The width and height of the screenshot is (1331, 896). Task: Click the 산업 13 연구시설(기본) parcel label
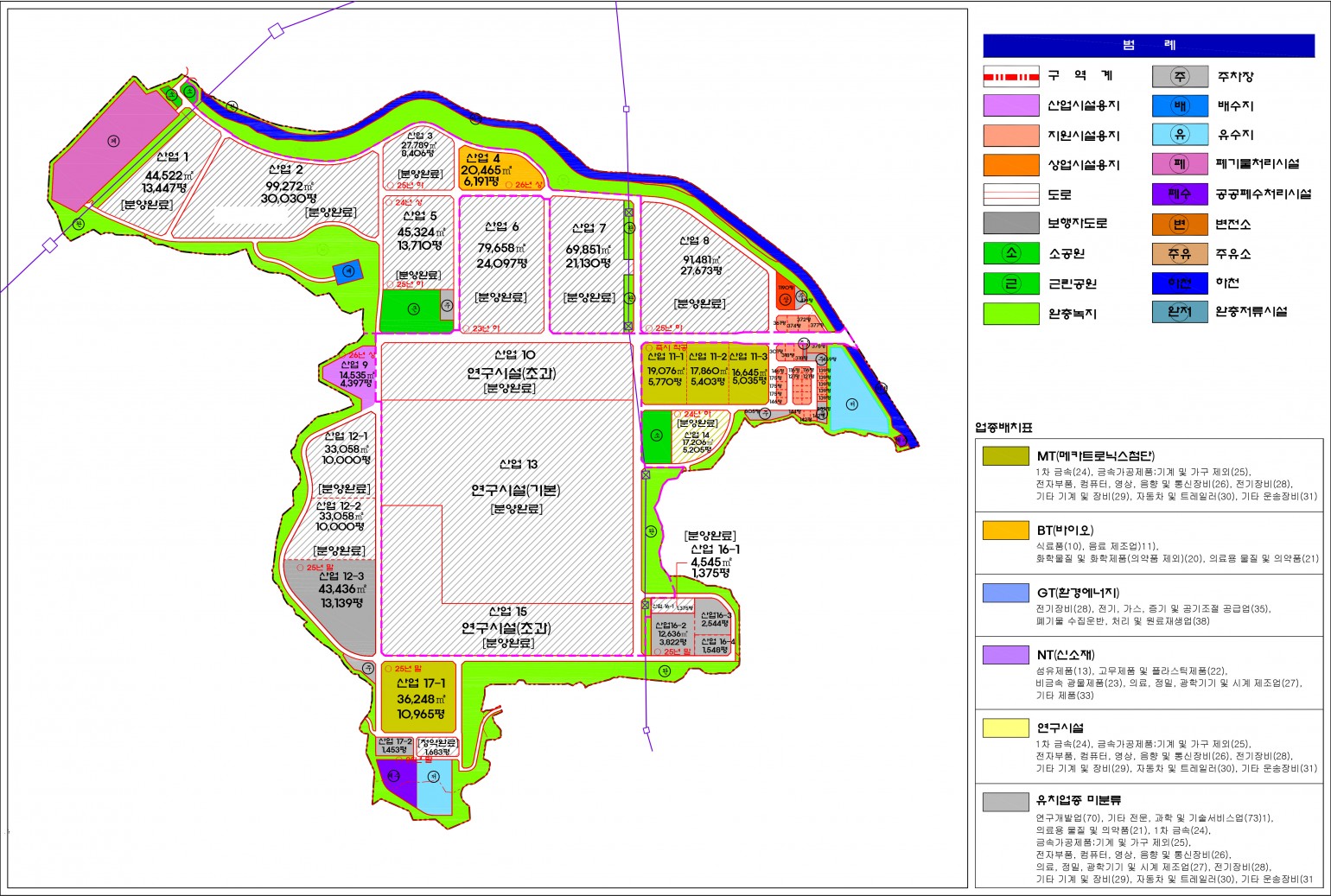click(x=516, y=489)
